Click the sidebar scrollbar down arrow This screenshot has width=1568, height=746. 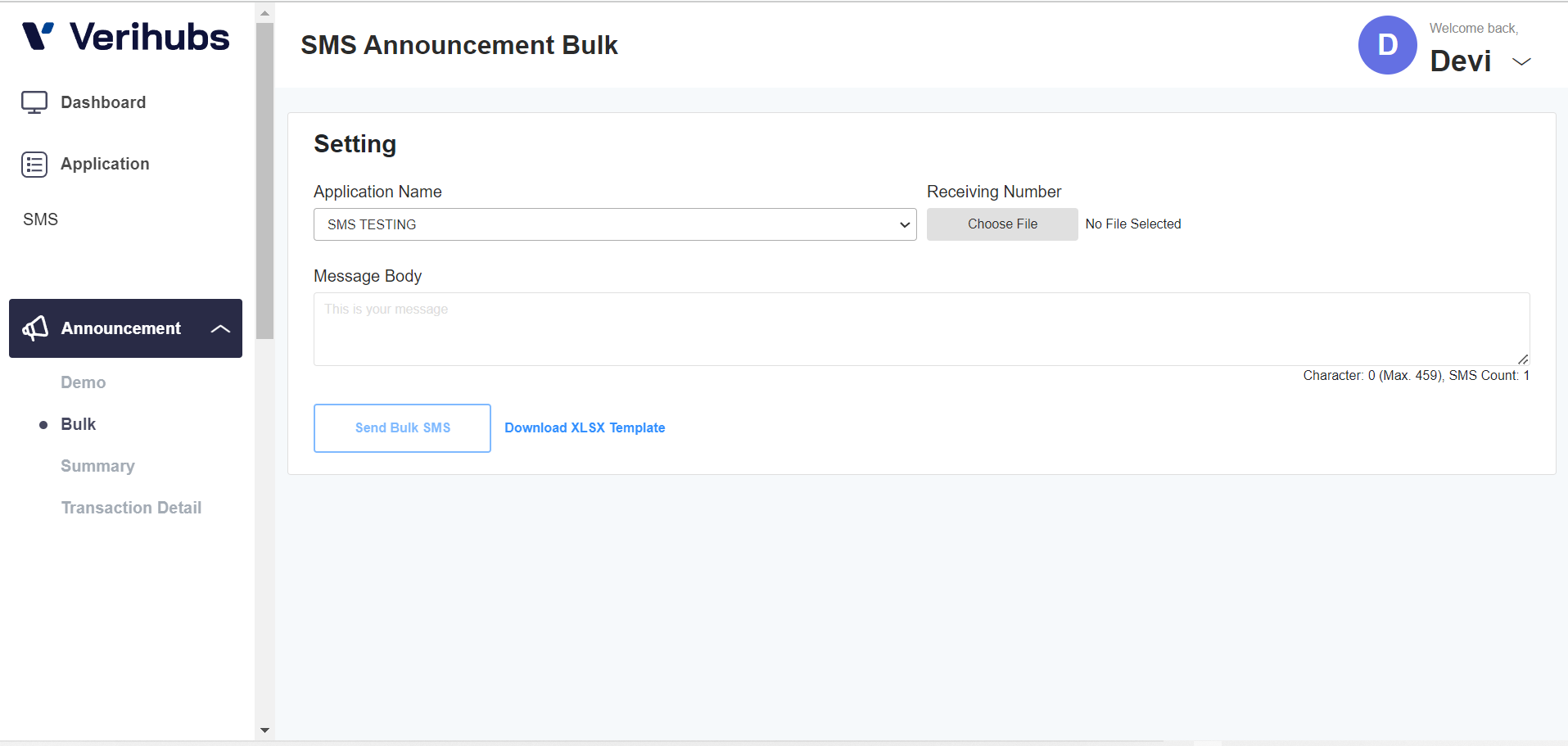pyautogui.click(x=264, y=730)
